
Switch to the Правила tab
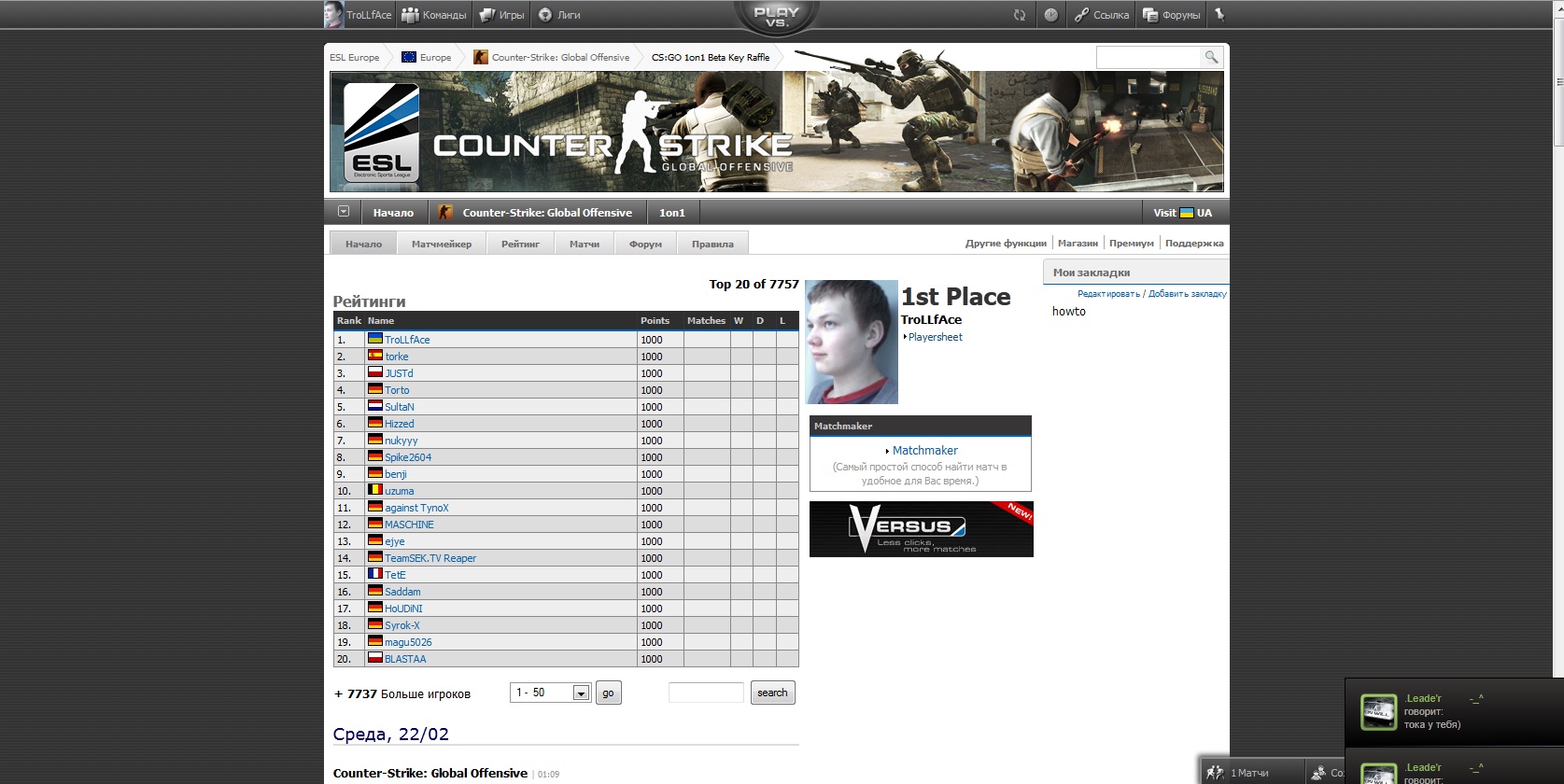pyautogui.click(x=712, y=244)
